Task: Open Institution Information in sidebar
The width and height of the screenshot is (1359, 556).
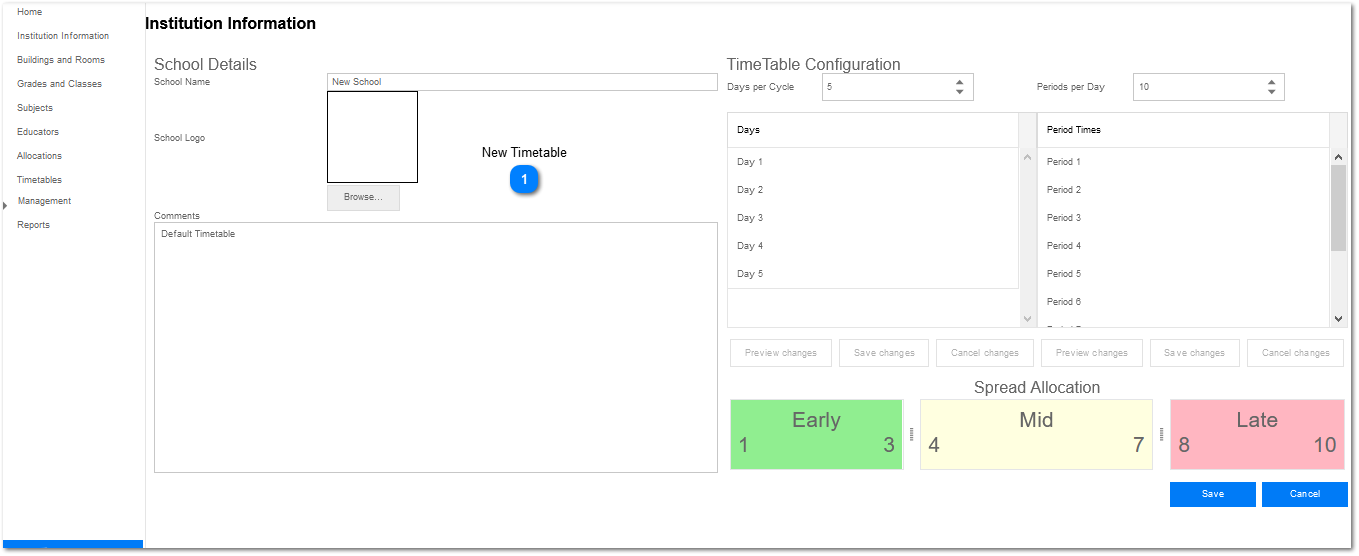Action: pyautogui.click(x=63, y=36)
